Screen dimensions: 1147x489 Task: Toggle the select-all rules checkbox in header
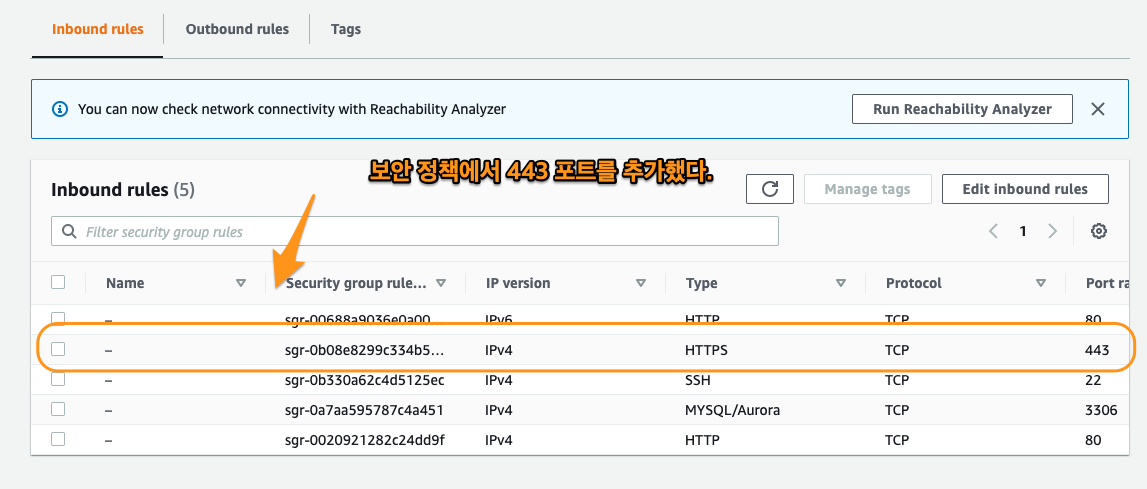tap(58, 283)
